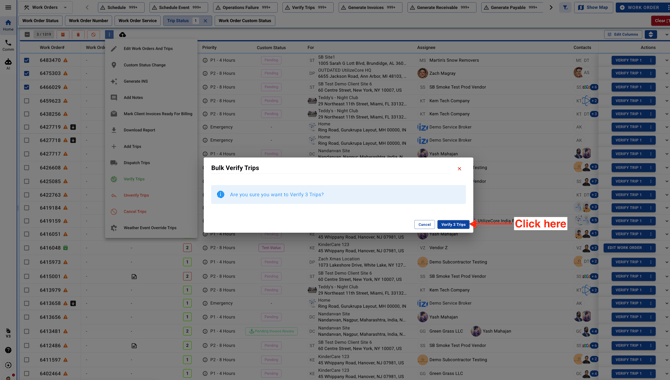Remove the Trip Status filter X
This screenshot has width=670, height=380.
205,21
